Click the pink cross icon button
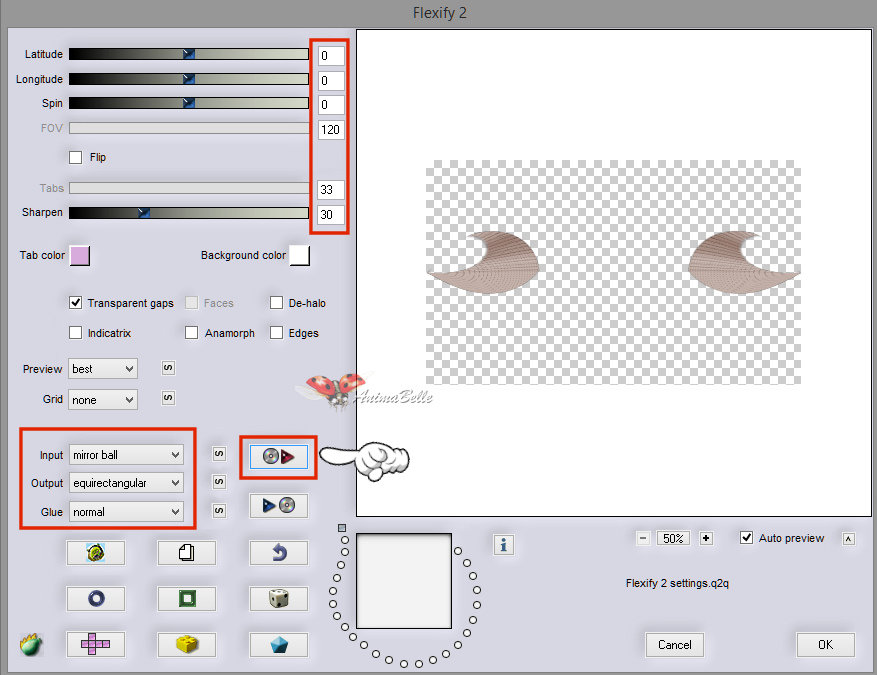The width and height of the screenshot is (877, 675). click(x=96, y=644)
